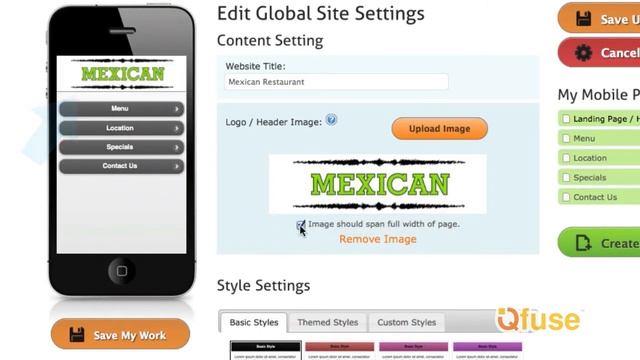This screenshot has height=360, width=640.
Task: Click the floppy disk icon on top-right Save button
Action: [x=584, y=19]
